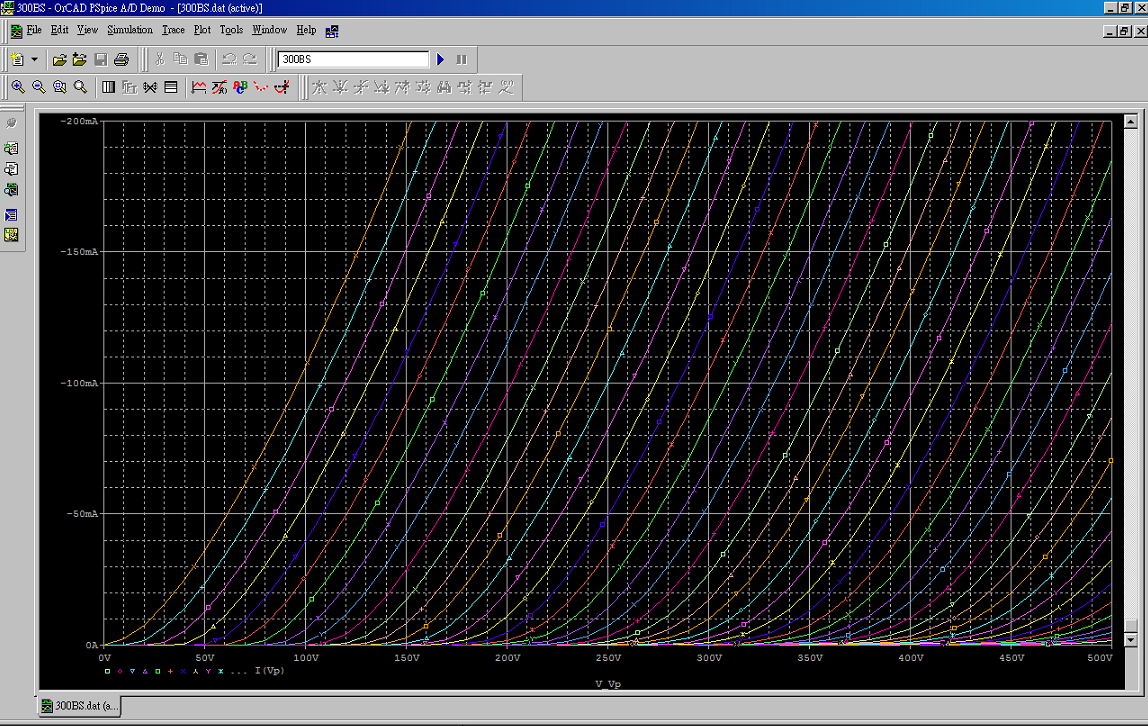Screen dimensions: 1148x726
Task: Click the Cursor Trough icon
Action: pyautogui.click(x=340, y=87)
